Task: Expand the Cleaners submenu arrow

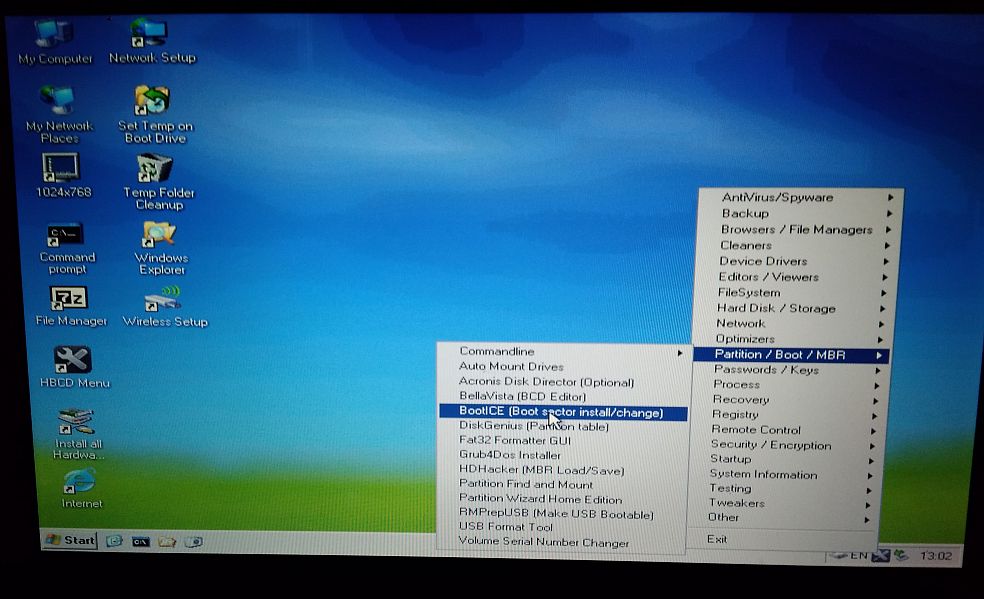Action: click(887, 246)
